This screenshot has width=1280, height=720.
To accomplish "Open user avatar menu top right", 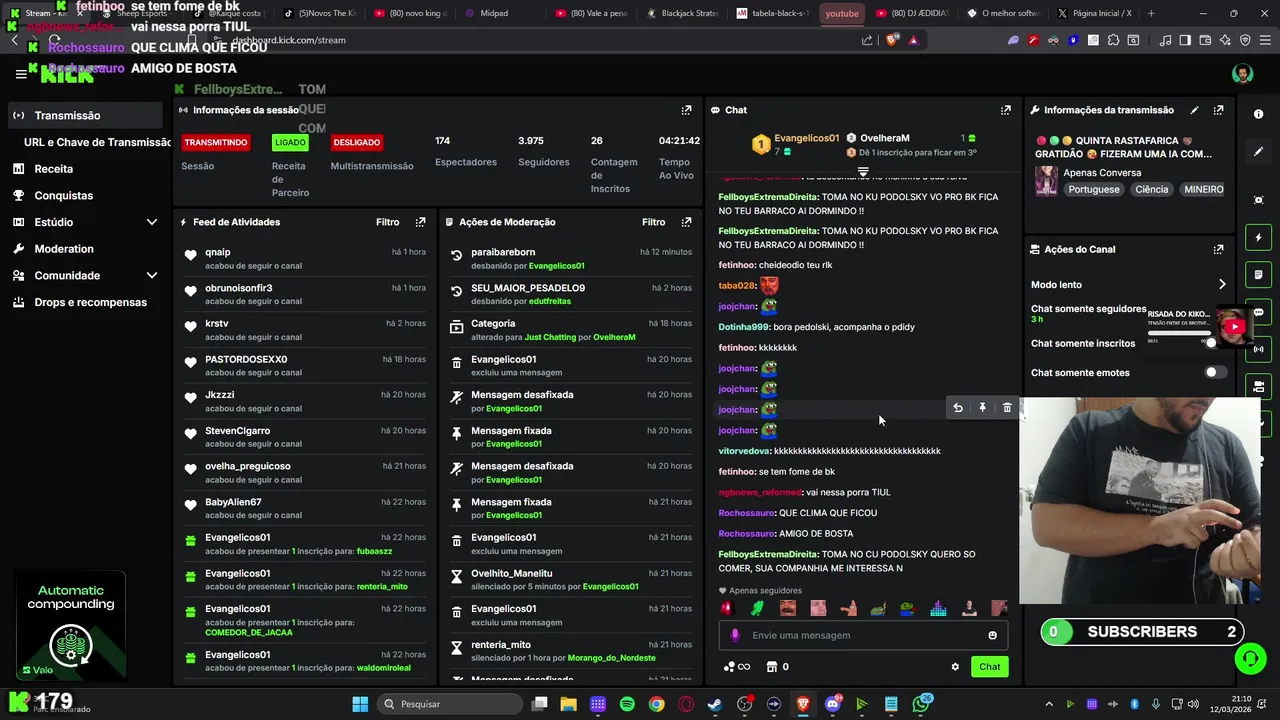I will (x=1242, y=74).
